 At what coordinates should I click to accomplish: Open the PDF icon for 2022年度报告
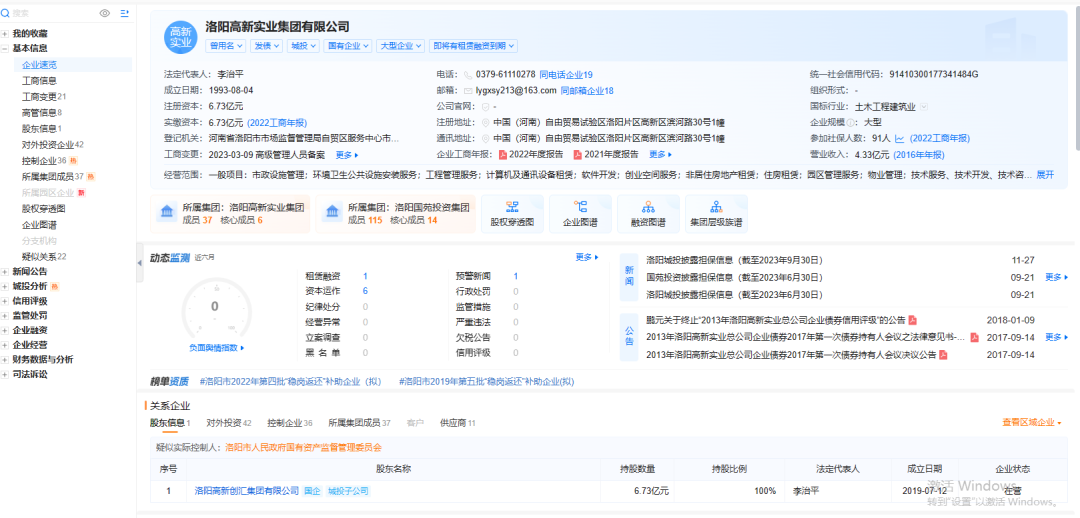(x=503, y=154)
